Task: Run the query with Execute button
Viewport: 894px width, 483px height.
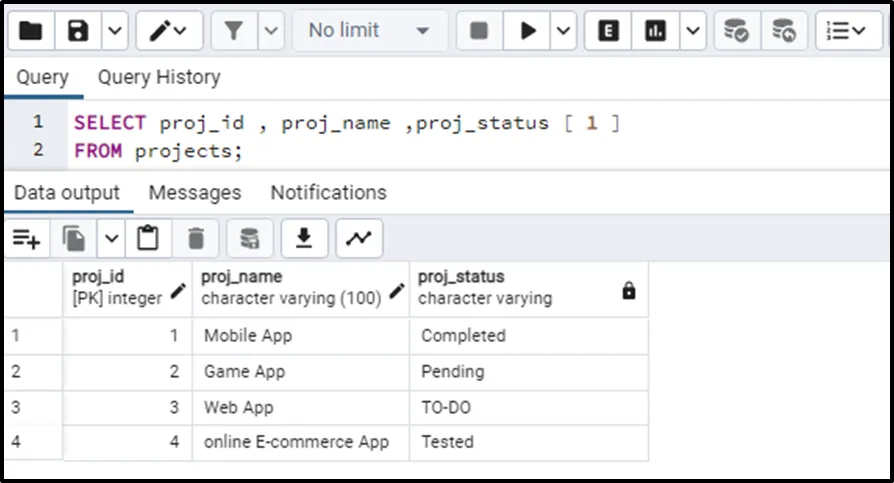Action: (527, 31)
